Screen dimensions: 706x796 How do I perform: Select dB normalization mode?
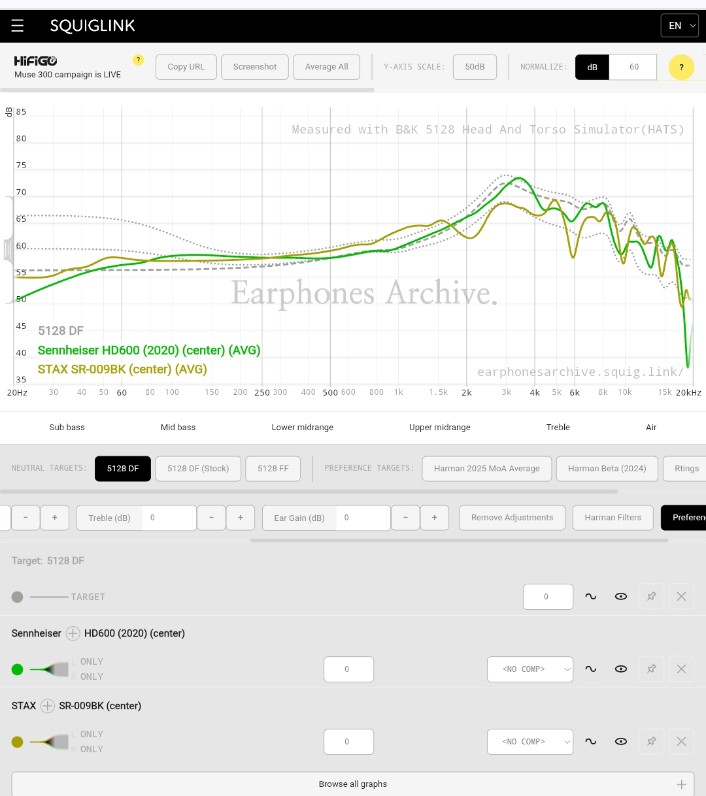[592, 67]
